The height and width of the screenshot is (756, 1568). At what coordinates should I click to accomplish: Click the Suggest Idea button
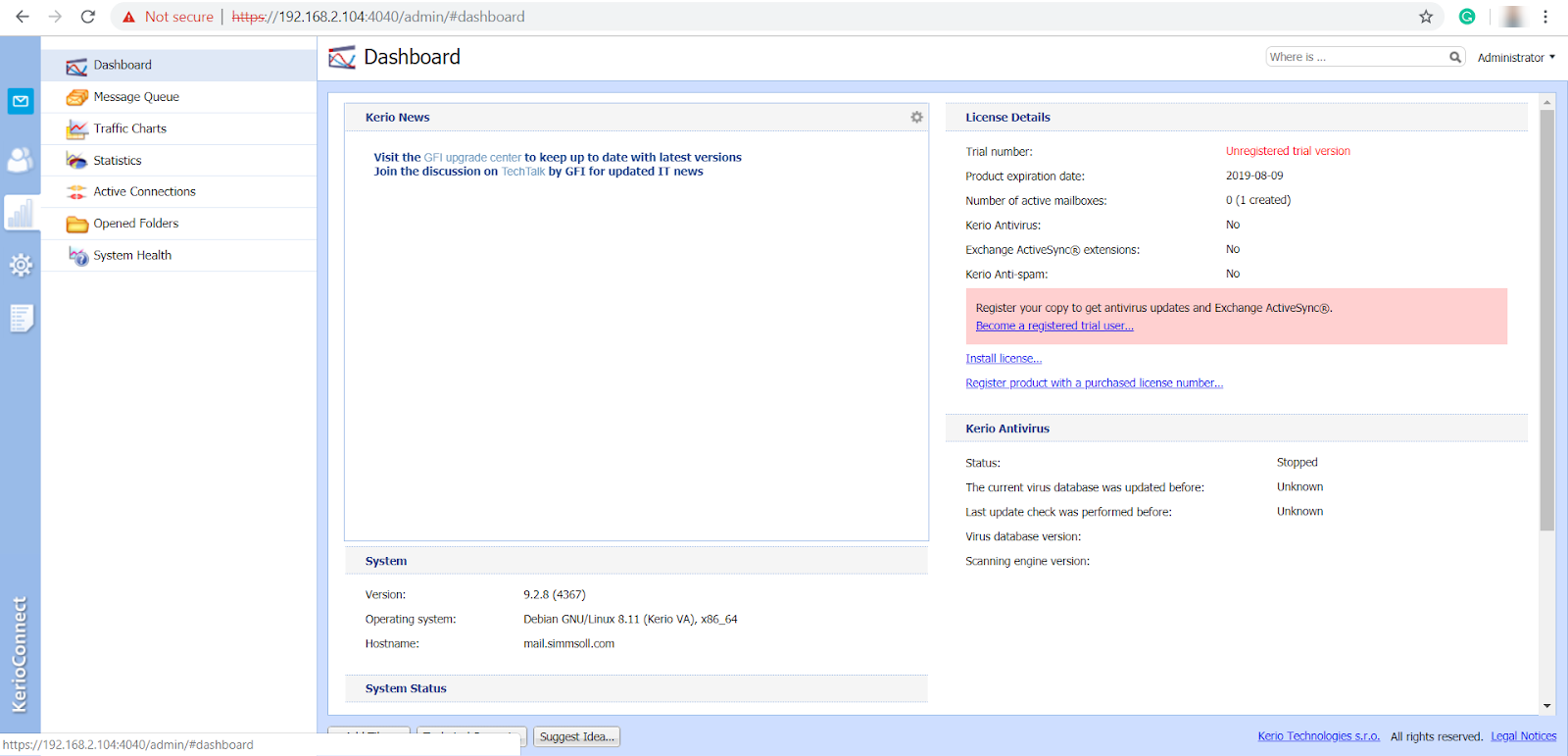tap(576, 736)
